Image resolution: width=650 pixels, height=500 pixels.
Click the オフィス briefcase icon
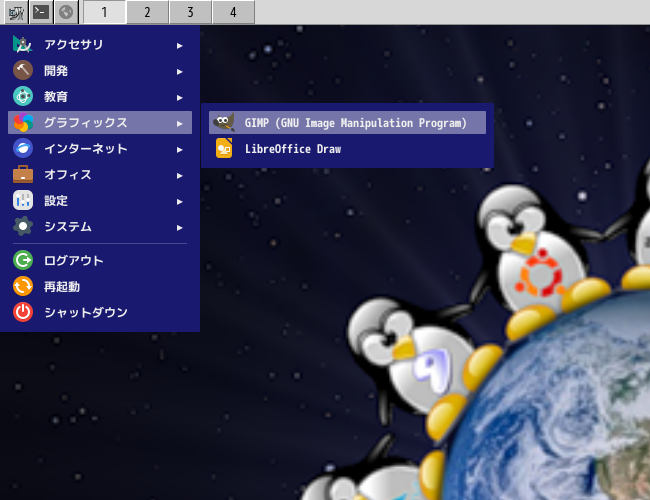coord(23,174)
